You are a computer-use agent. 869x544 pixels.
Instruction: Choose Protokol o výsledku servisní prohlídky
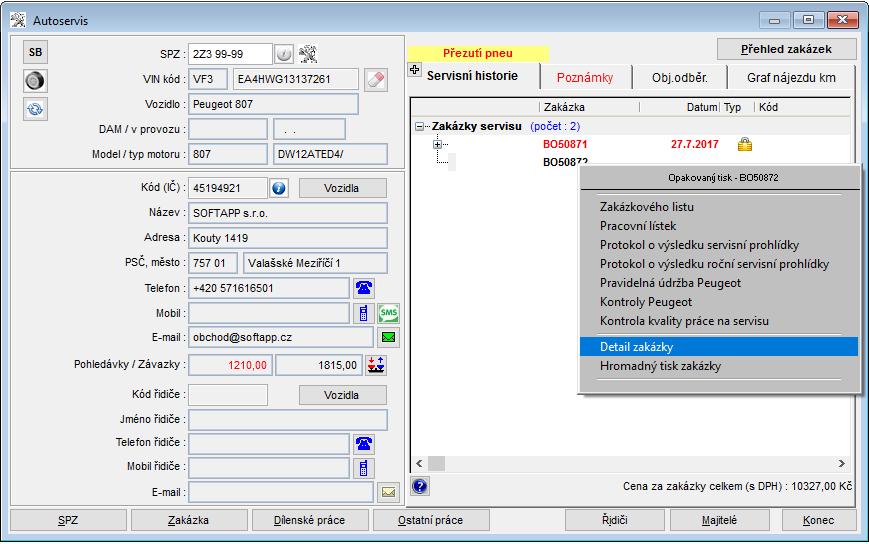pos(719,245)
